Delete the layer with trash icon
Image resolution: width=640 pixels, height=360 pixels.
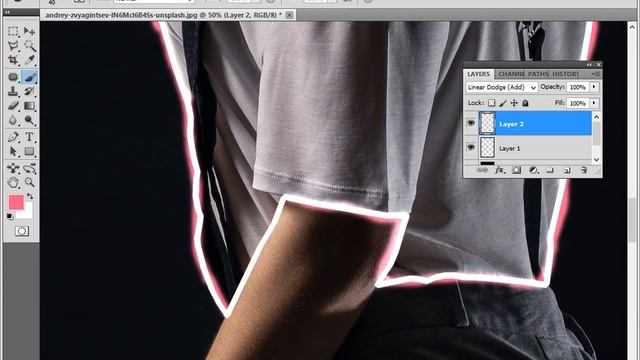(x=584, y=170)
